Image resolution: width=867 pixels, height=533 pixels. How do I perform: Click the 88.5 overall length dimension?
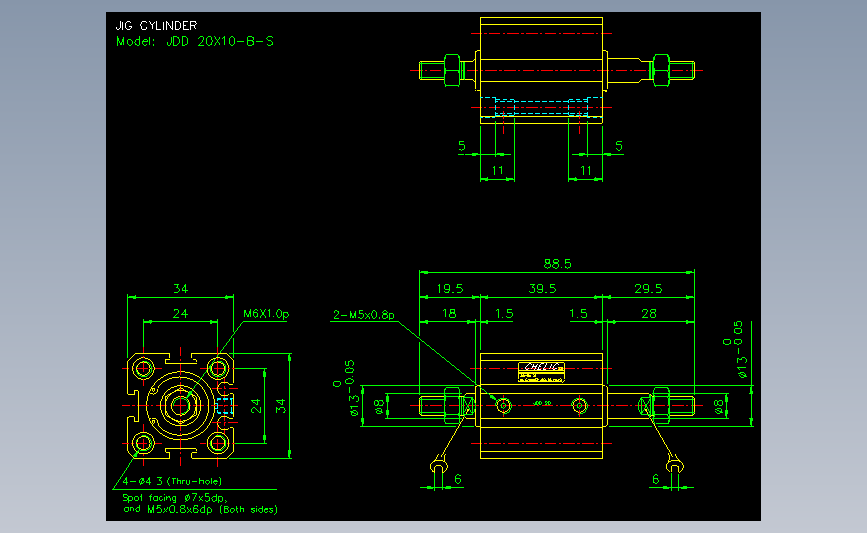click(557, 264)
